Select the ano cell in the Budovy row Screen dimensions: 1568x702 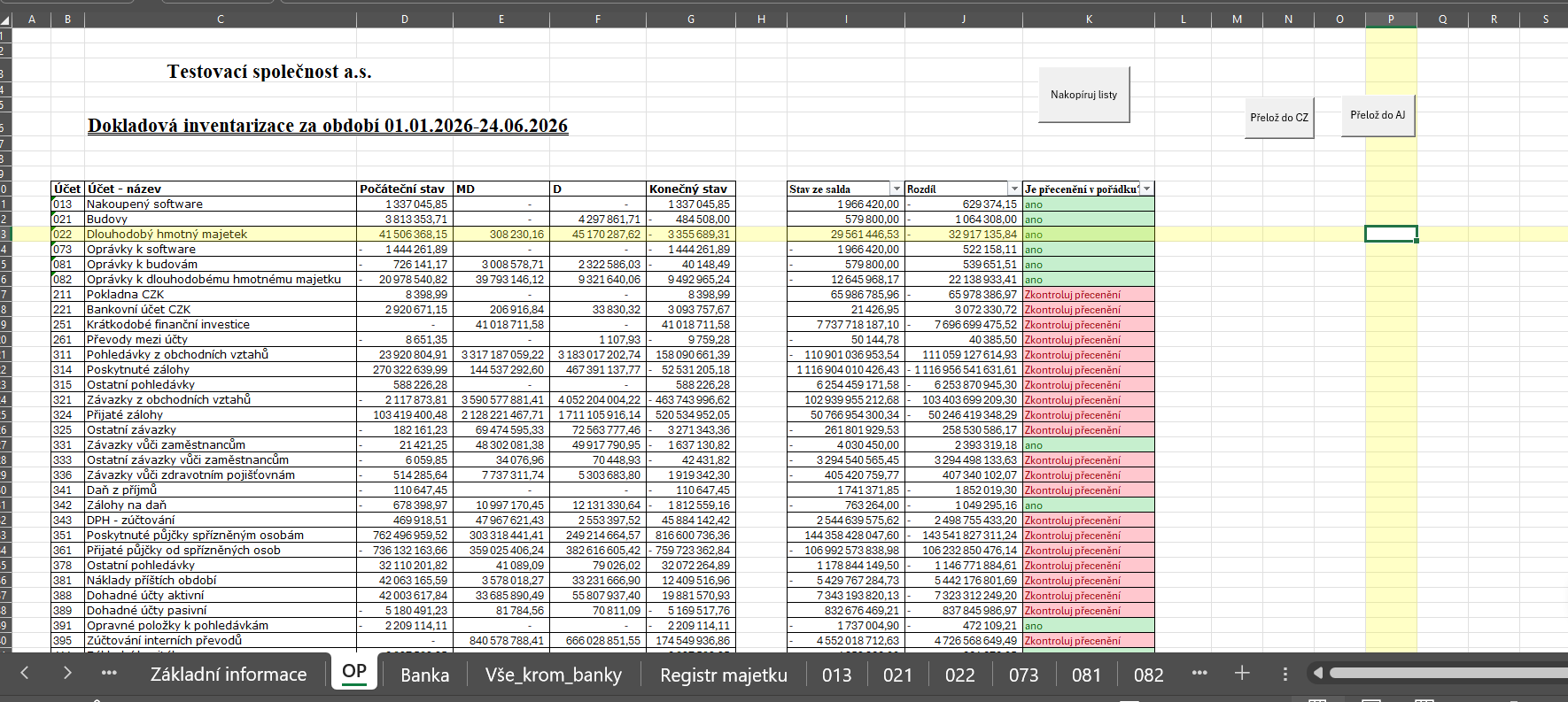click(x=1089, y=219)
